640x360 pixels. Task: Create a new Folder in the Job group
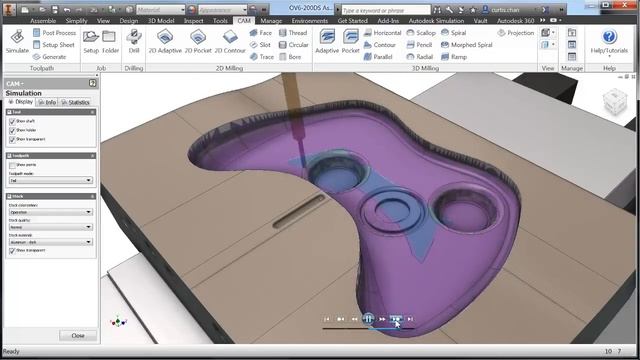(110, 42)
